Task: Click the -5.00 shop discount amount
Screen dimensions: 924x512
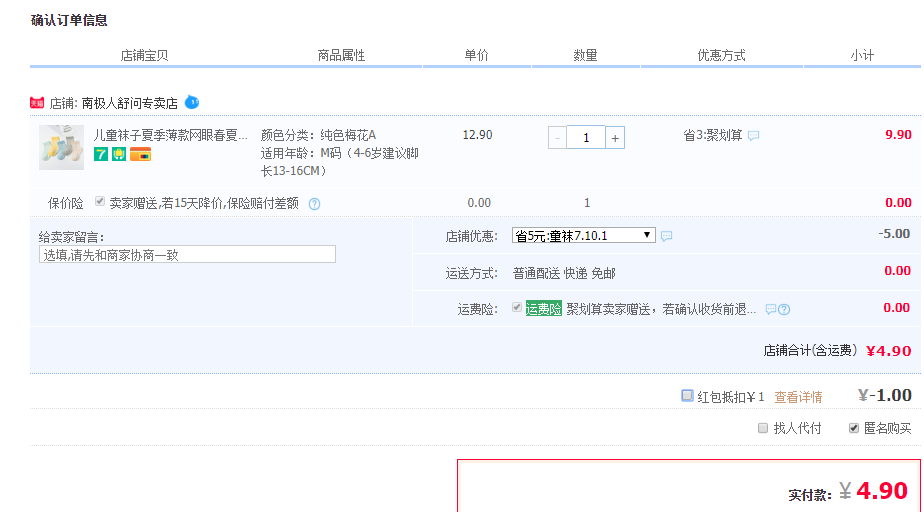Action: pos(894,234)
